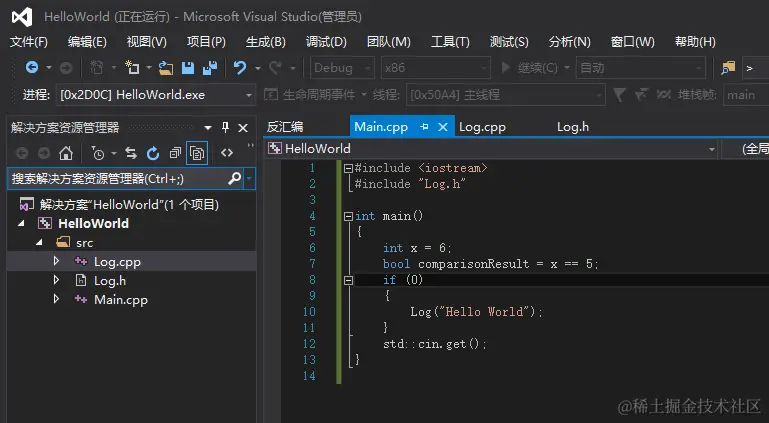Click the src folder icon in the tree

pyautogui.click(x=63, y=242)
